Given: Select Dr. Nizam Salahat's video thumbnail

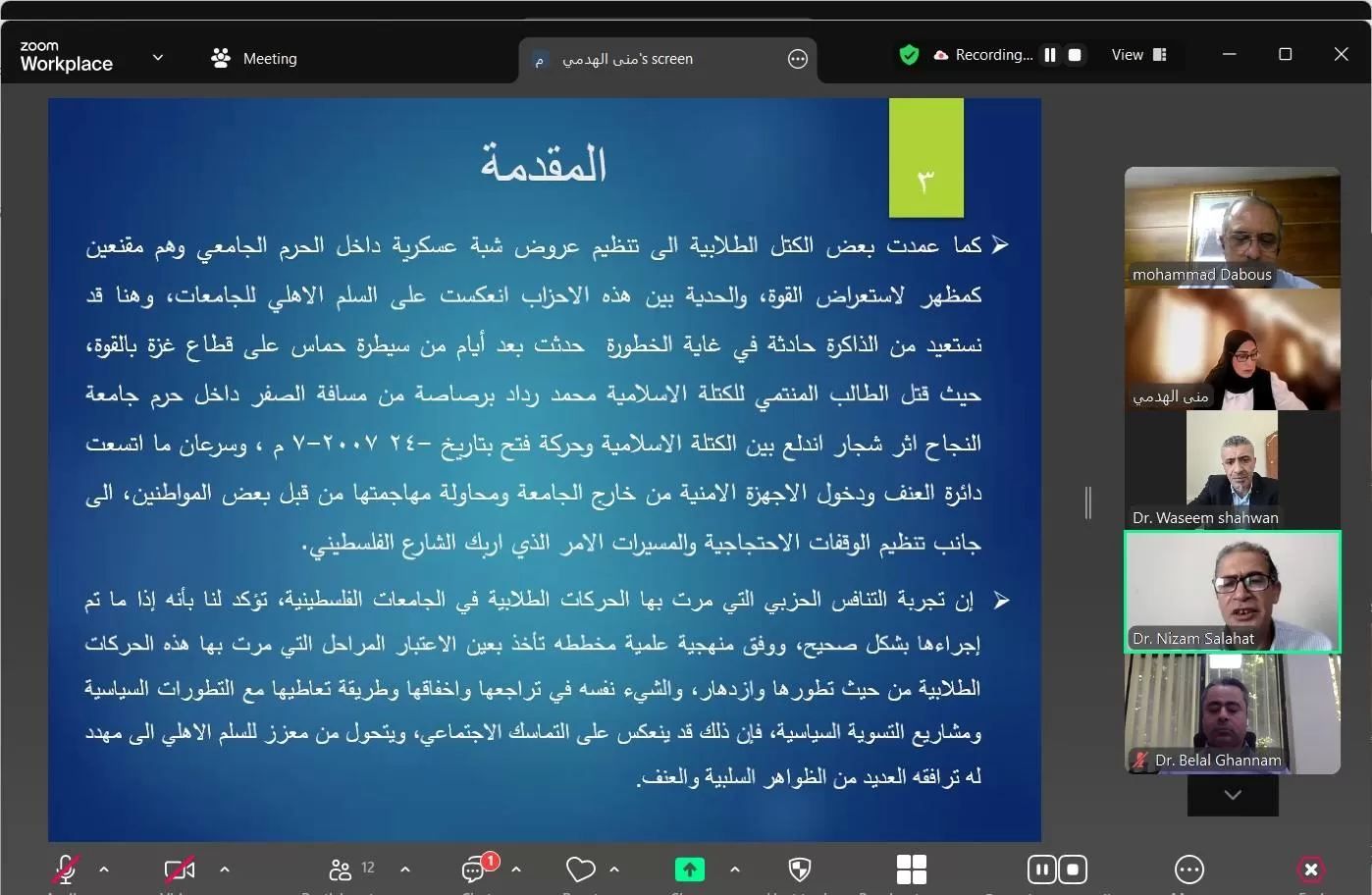Looking at the screenshot, I should [x=1232, y=592].
